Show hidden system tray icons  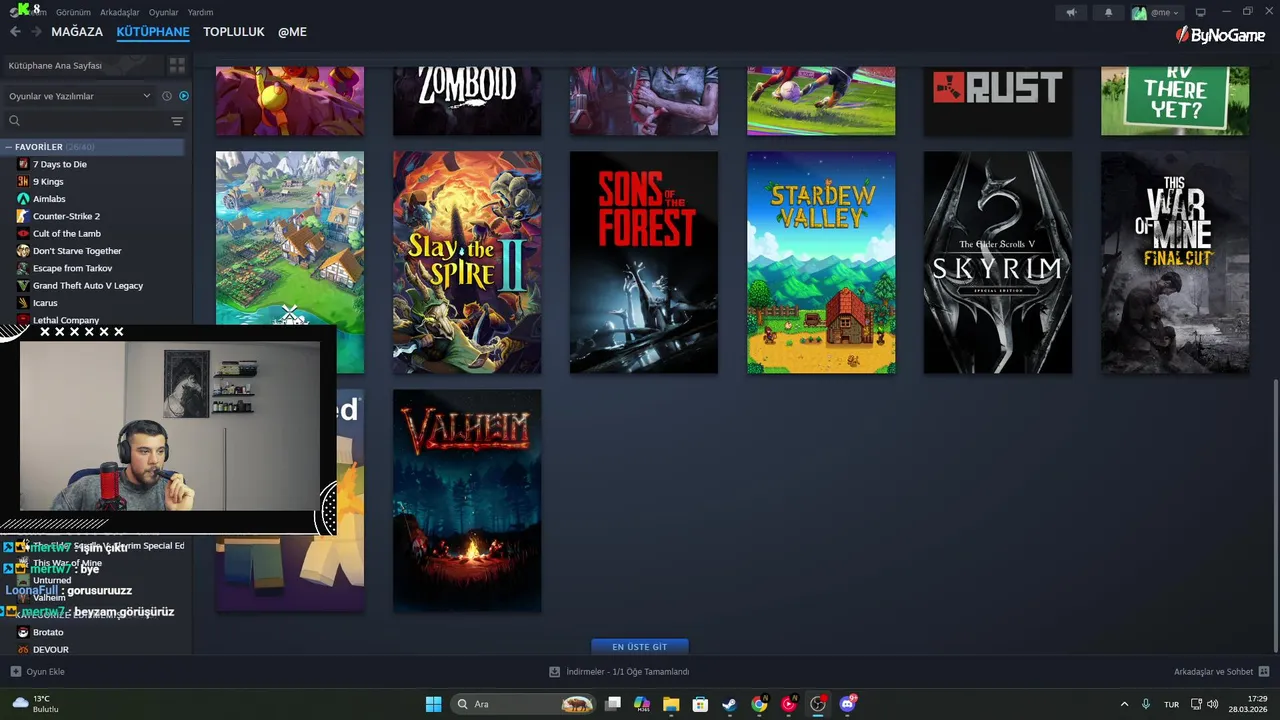coord(1124,704)
